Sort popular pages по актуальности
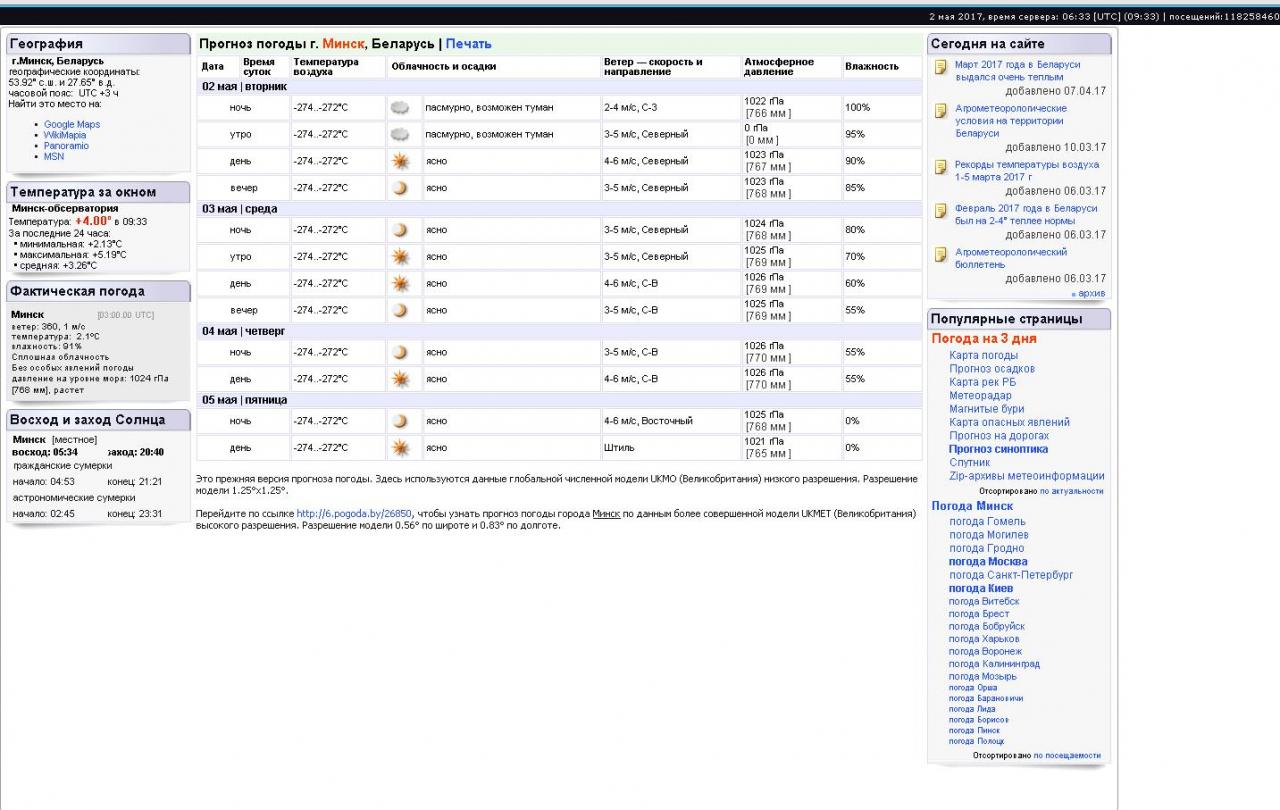This screenshot has height=810, width=1280. pyautogui.click(x=1071, y=491)
